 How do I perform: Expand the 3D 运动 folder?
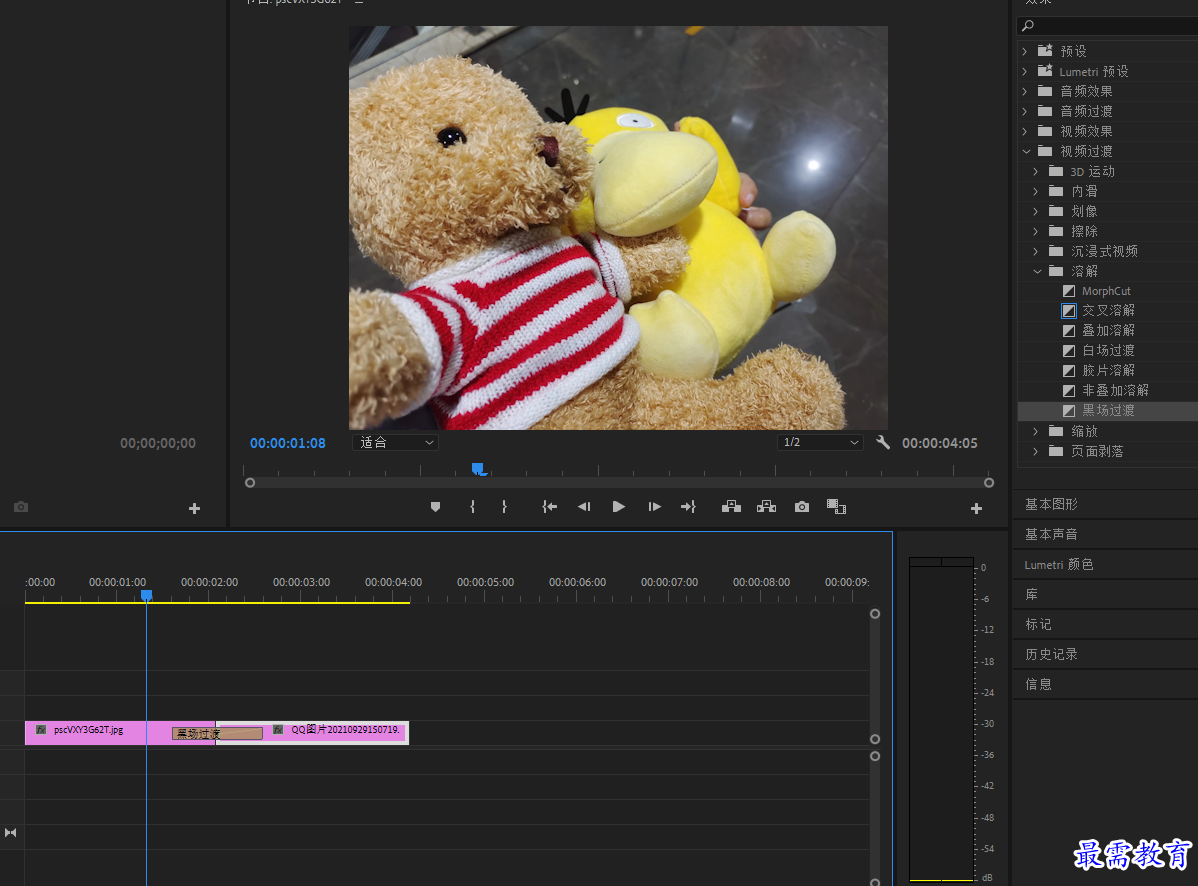pyautogui.click(x=1036, y=171)
